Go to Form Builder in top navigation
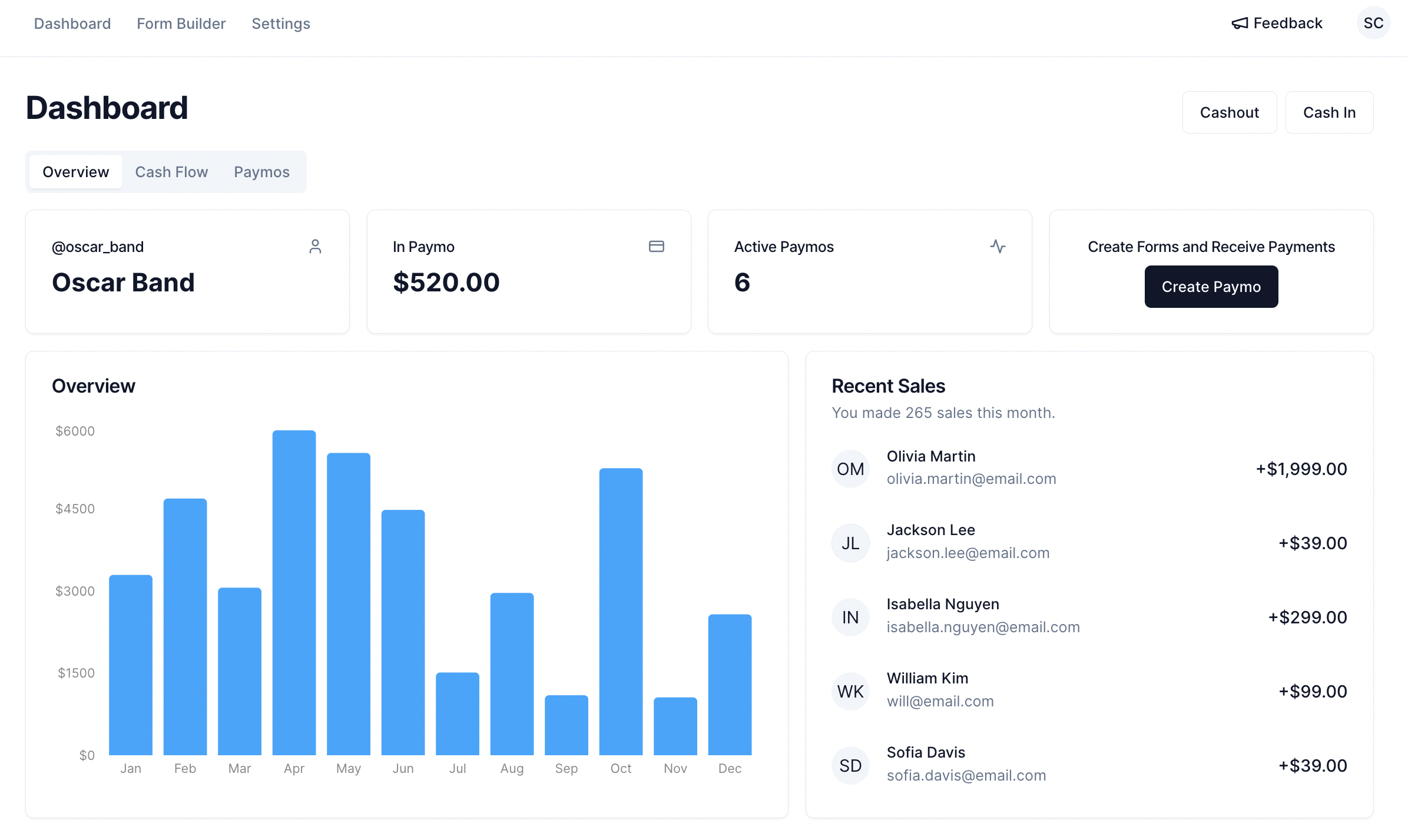Screen dimensions: 1408x840 click(181, 24)
